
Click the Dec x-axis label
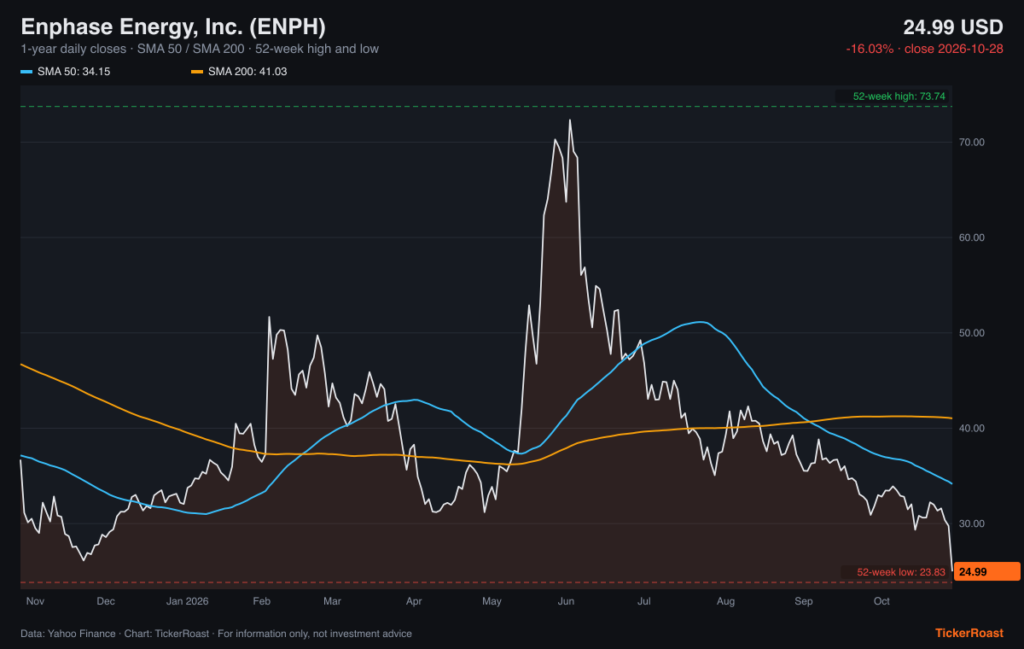[106, 601]
